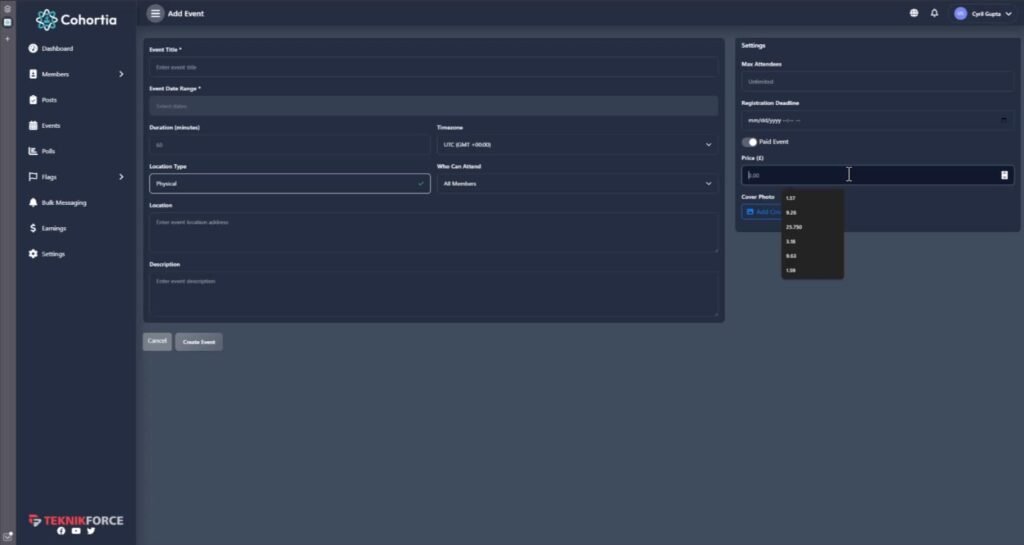The width and height of the screenshot is (1024, 545).
Task: Click the globe language icon in header
Action: 914,13
